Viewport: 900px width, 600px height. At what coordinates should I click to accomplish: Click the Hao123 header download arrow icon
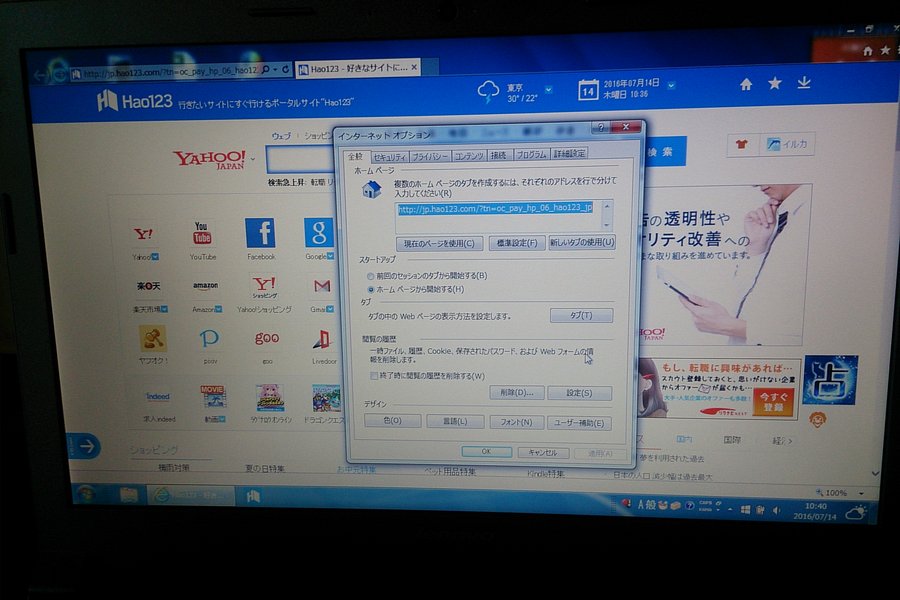[804, 83]
